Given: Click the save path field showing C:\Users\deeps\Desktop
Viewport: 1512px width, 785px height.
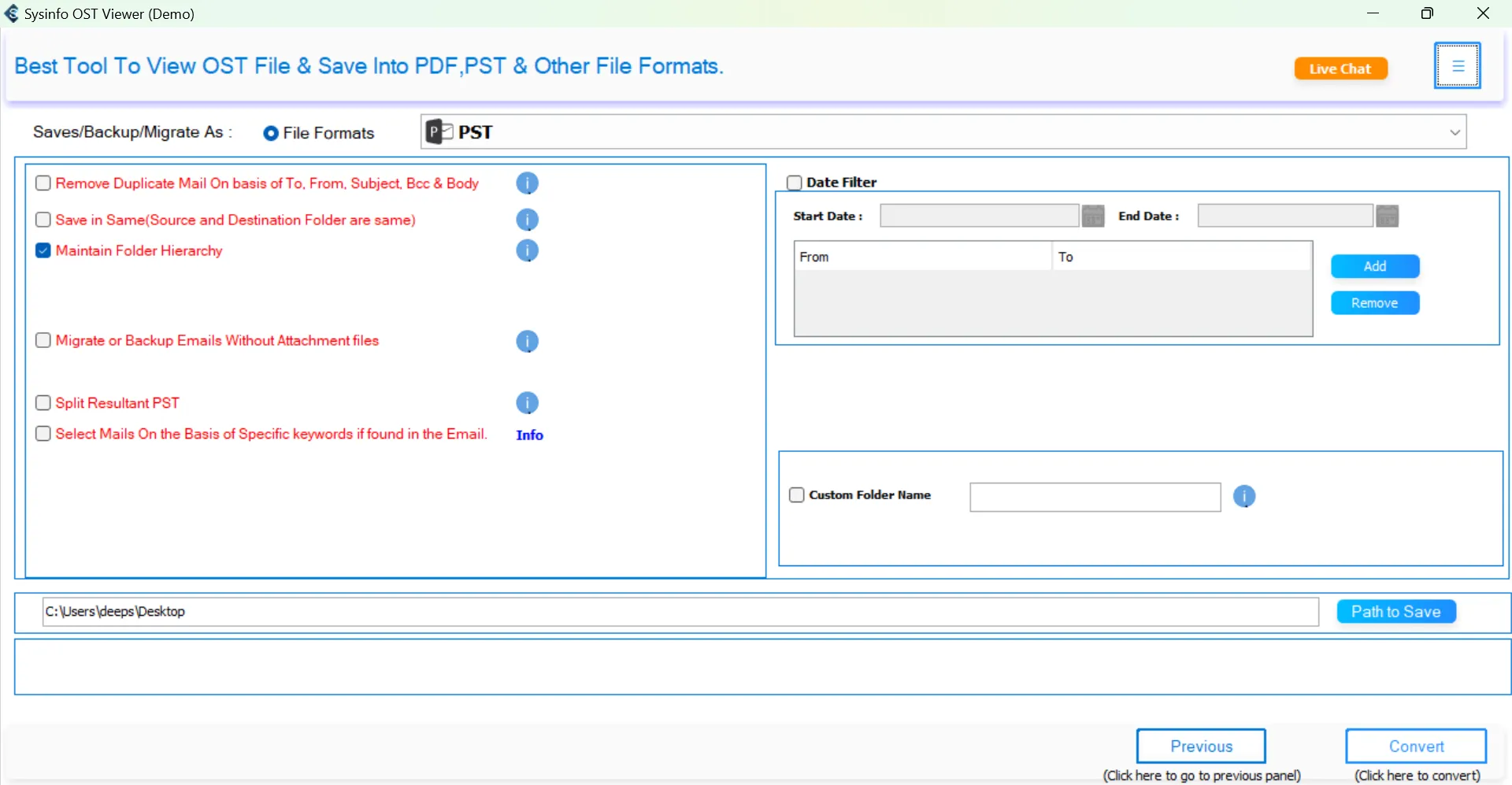Looking at the screenshot, I should pos(680,612).
